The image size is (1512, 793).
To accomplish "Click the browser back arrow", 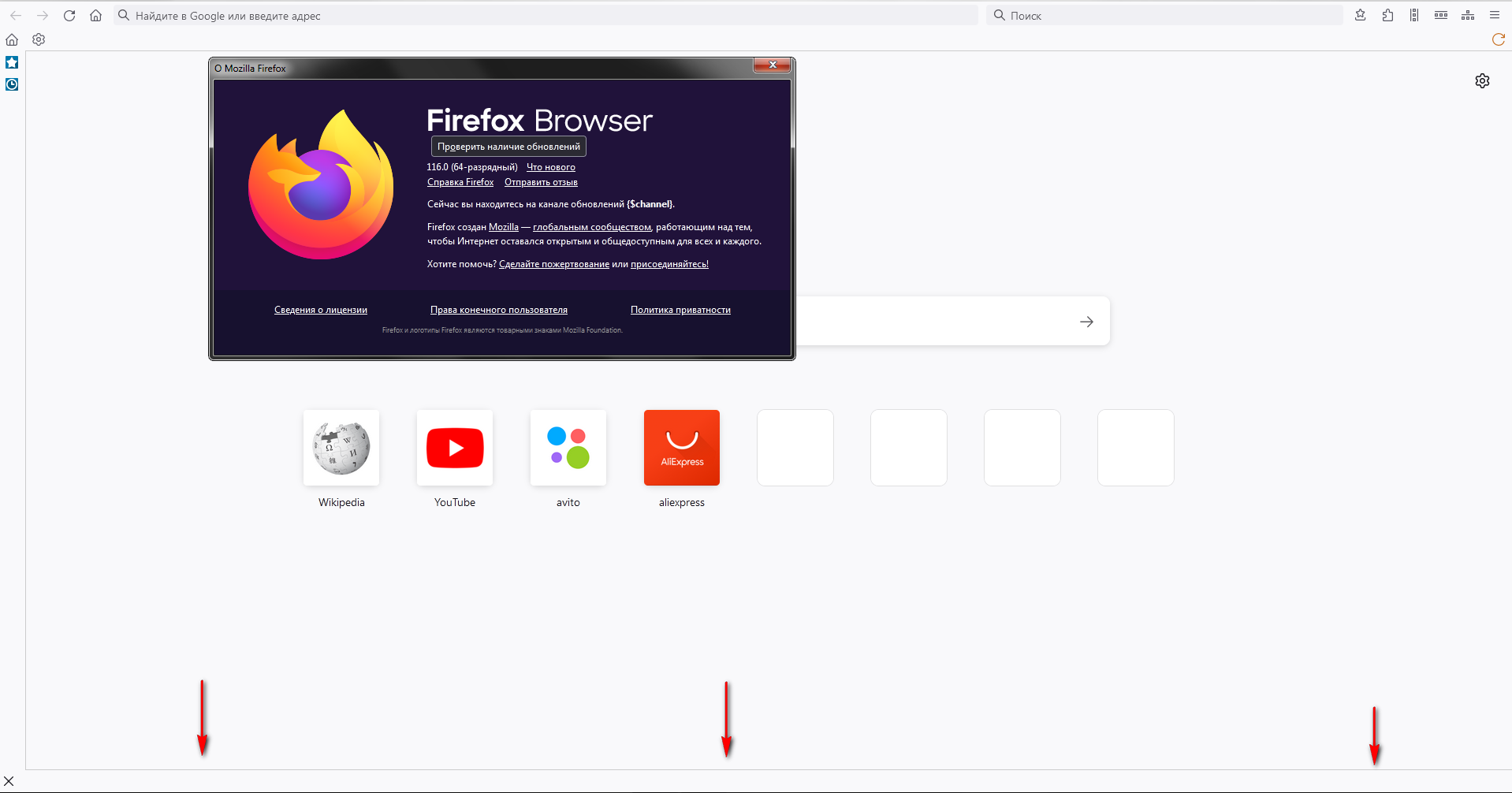I will point(16,16).
